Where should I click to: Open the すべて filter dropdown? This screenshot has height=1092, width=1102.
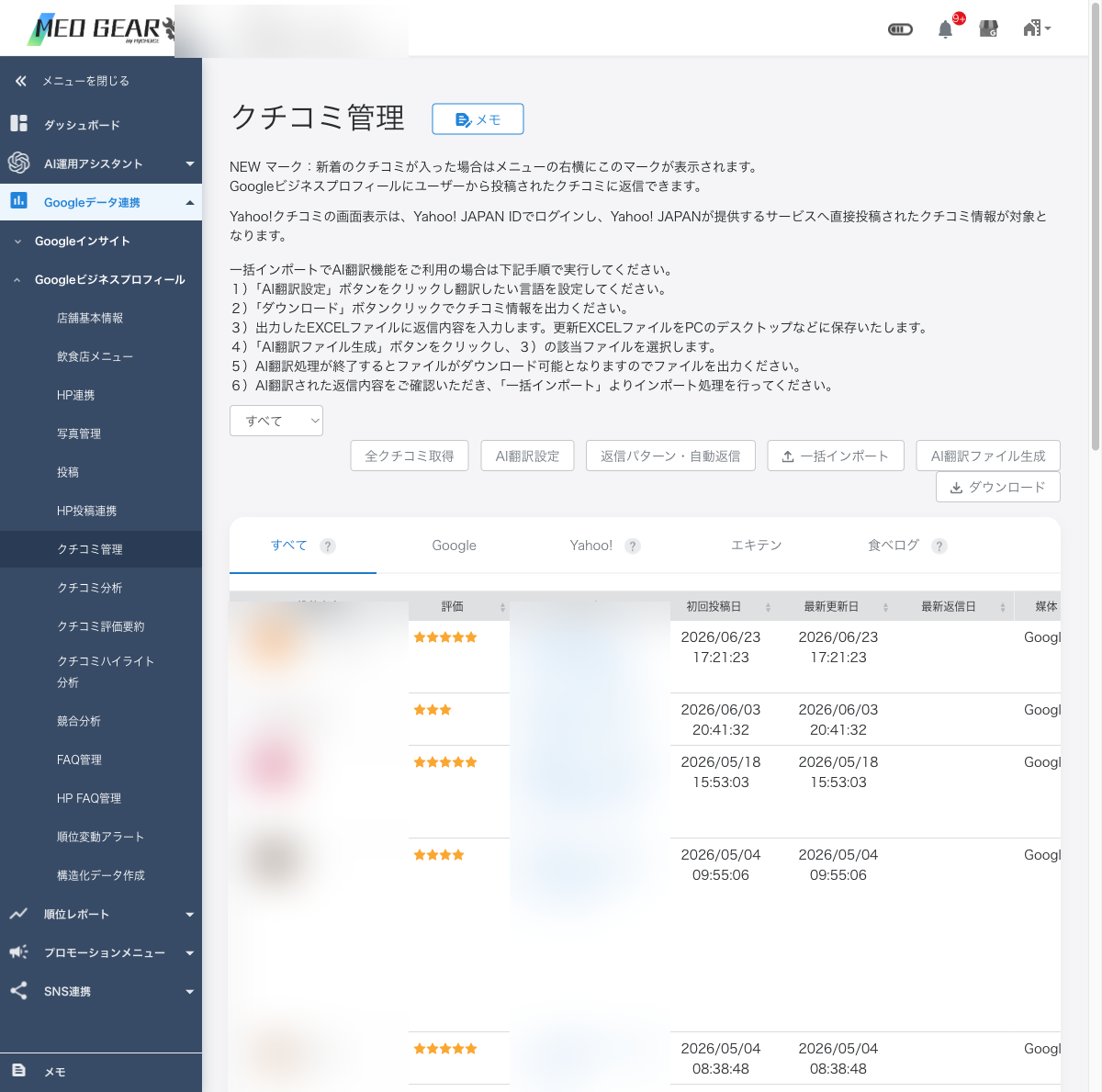pos(276,421)
